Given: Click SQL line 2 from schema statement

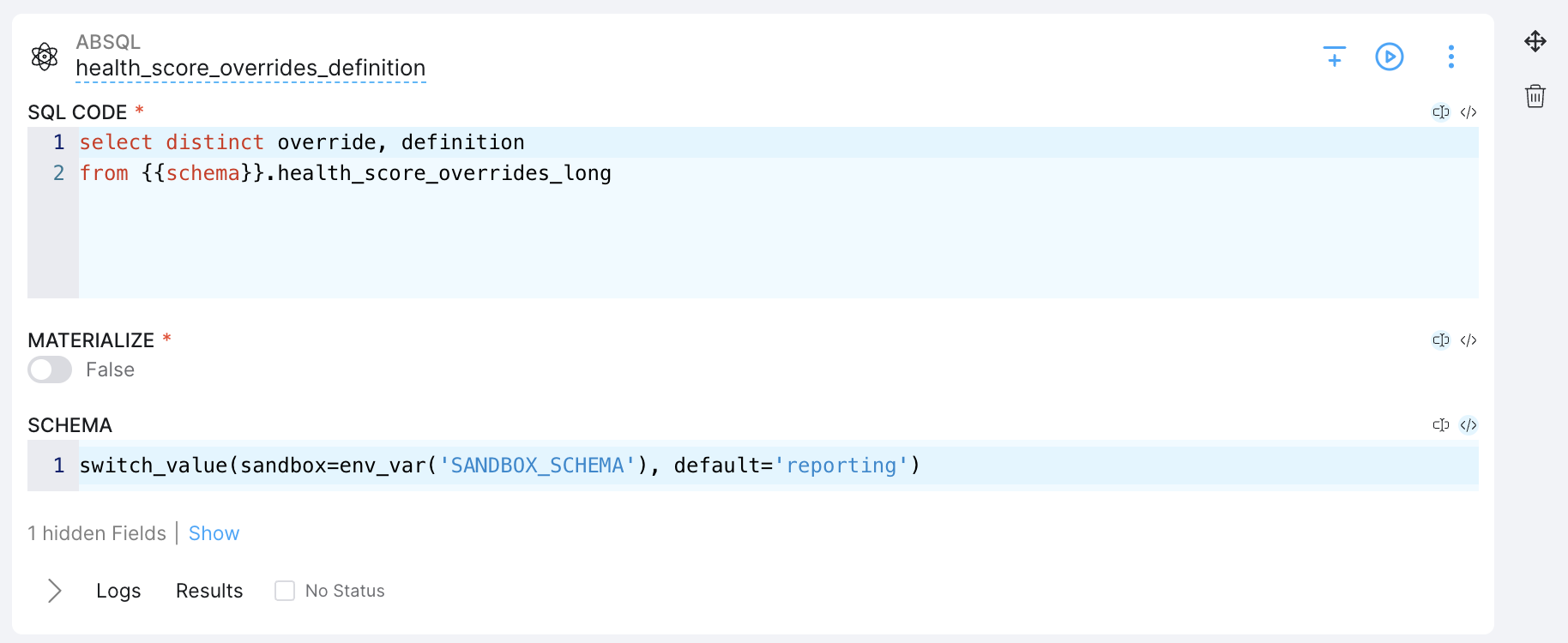Looking at the screenshot, I should pos(346,173).
